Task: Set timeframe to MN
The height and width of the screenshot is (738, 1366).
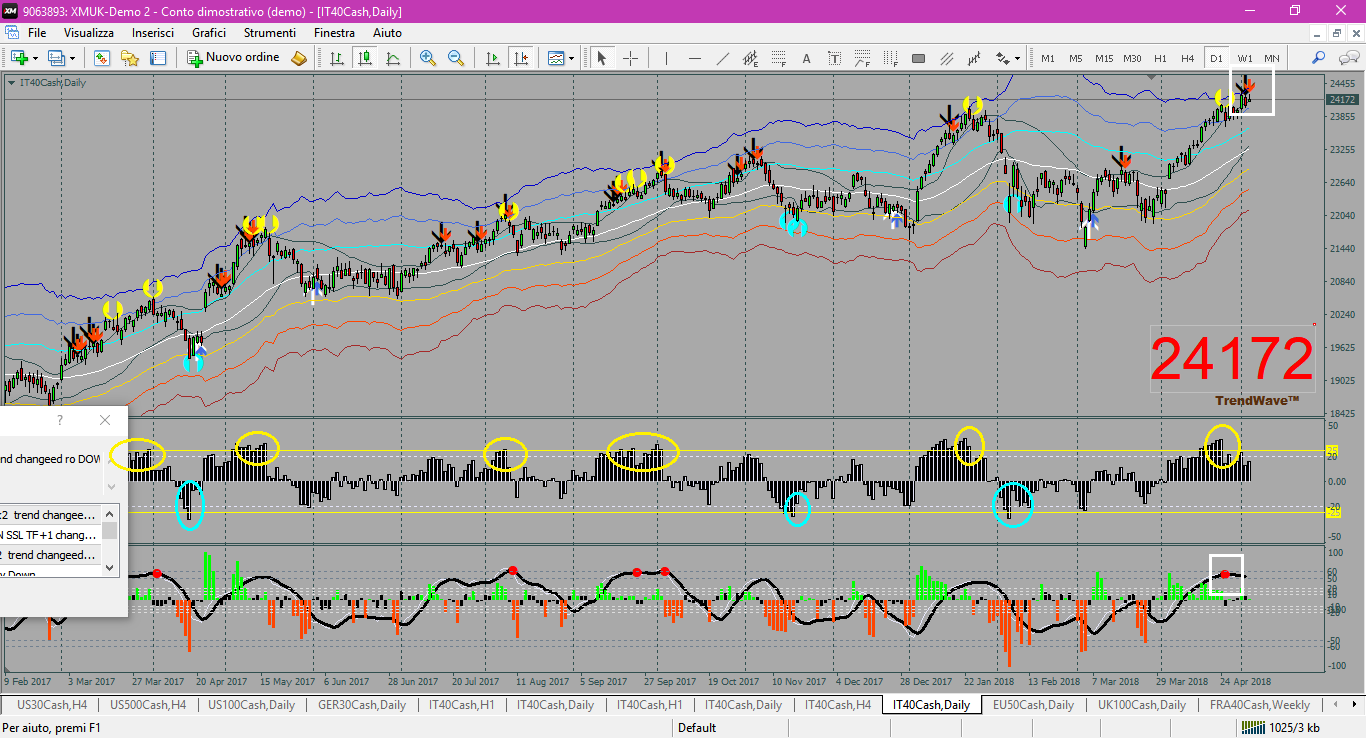Action: coord(1271,58)
